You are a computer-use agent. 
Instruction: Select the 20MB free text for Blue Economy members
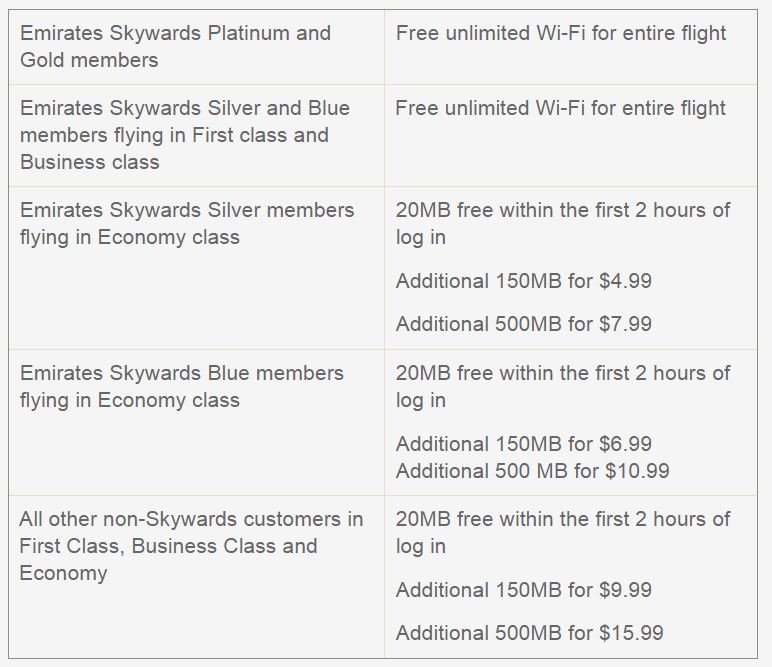pos(563,386)
